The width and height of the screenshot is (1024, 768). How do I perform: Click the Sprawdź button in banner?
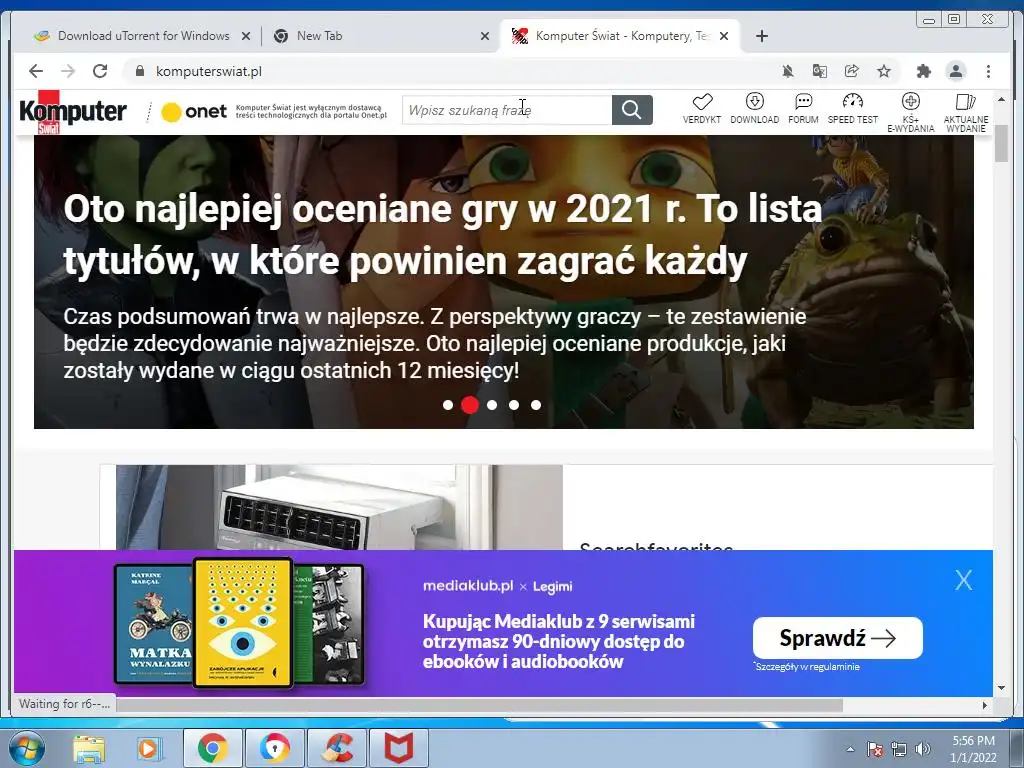tap(838, 638)
